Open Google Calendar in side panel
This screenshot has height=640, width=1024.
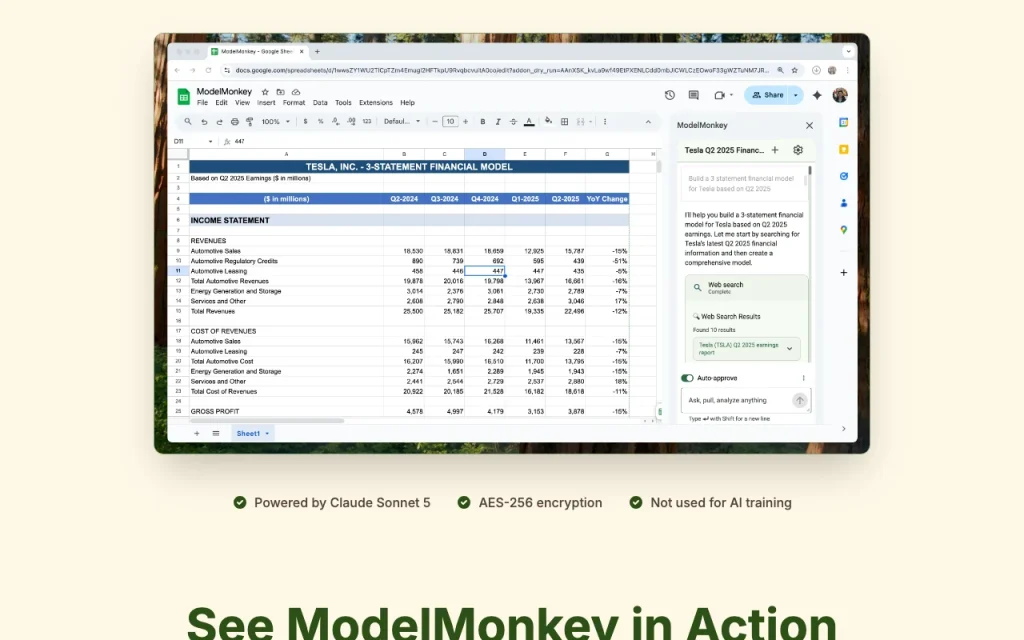[x=844, y=123]
